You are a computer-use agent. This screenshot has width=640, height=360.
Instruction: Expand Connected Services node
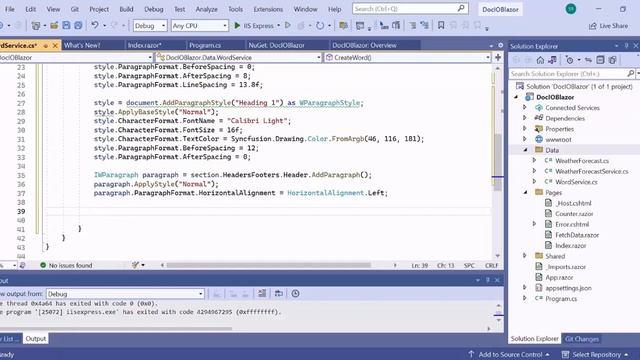[x=525, y=107]
